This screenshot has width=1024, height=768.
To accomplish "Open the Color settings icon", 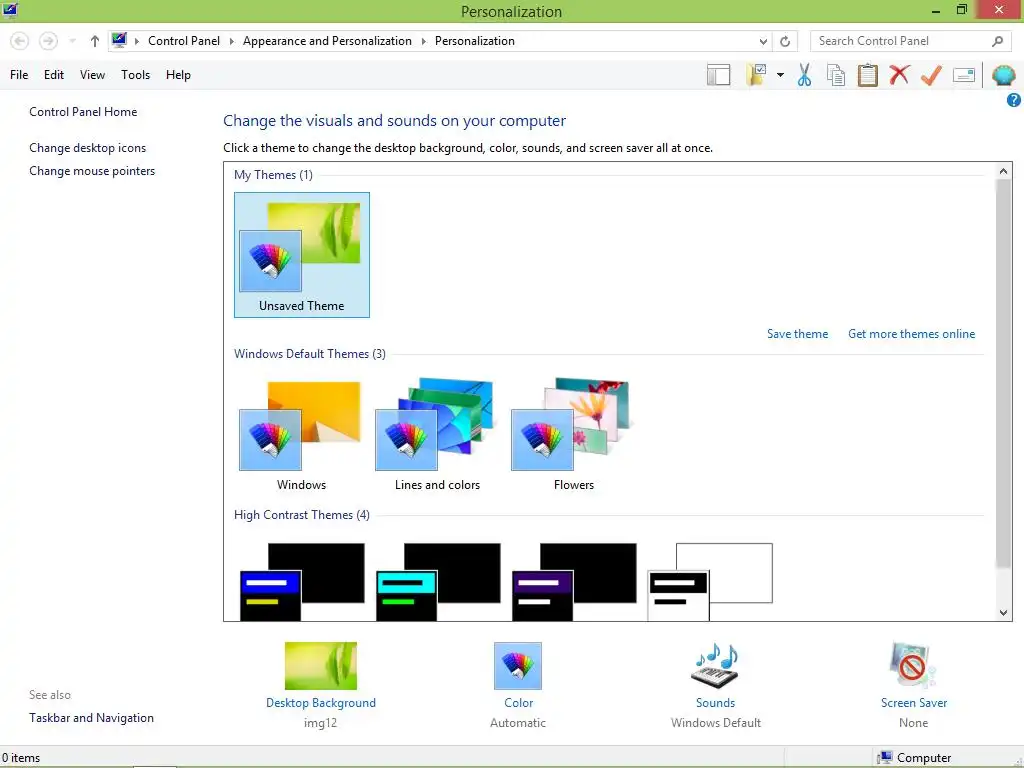I will click(x=518, y=666).
